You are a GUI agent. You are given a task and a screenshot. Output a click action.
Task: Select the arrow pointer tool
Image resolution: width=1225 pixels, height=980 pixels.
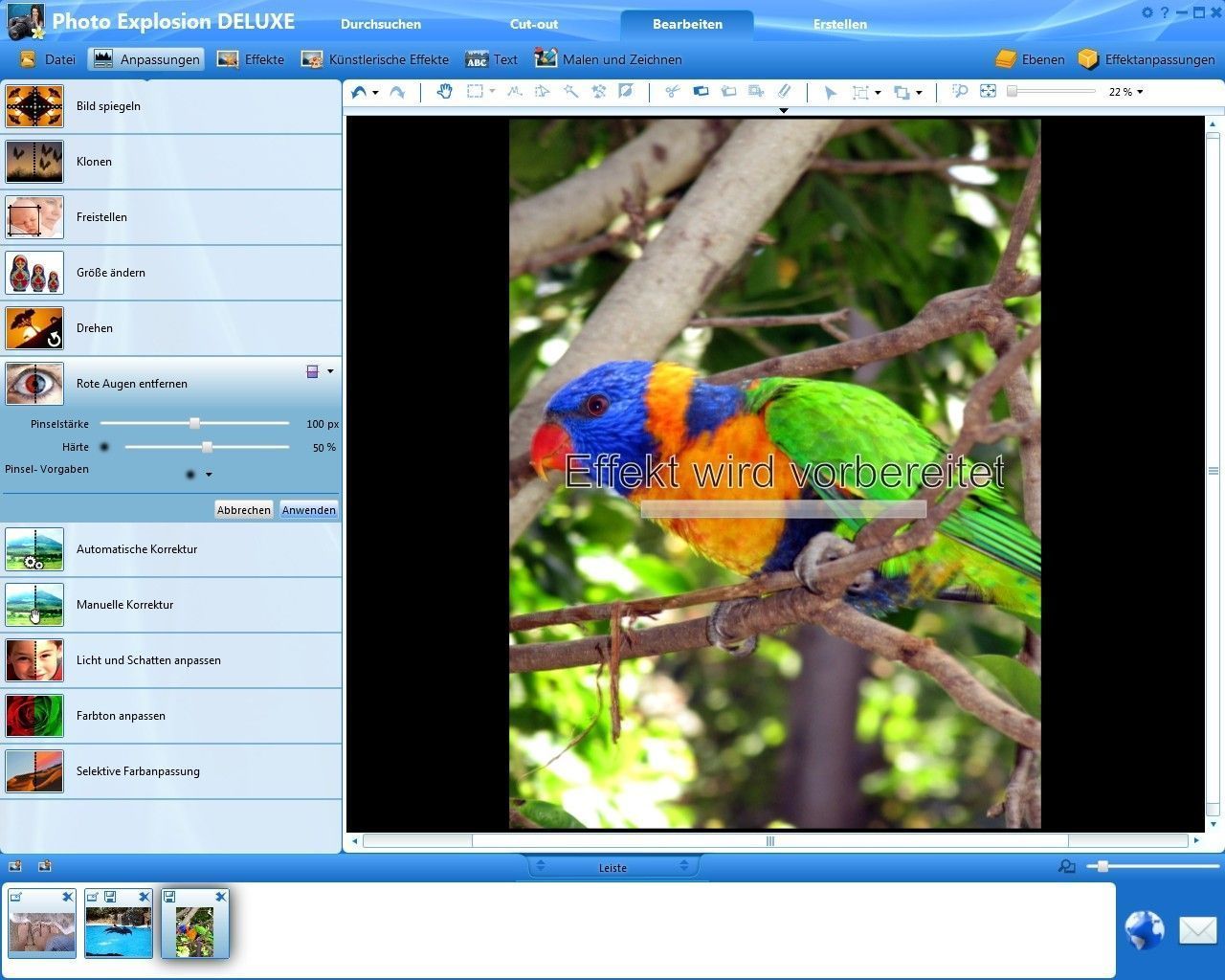(830, 93)
